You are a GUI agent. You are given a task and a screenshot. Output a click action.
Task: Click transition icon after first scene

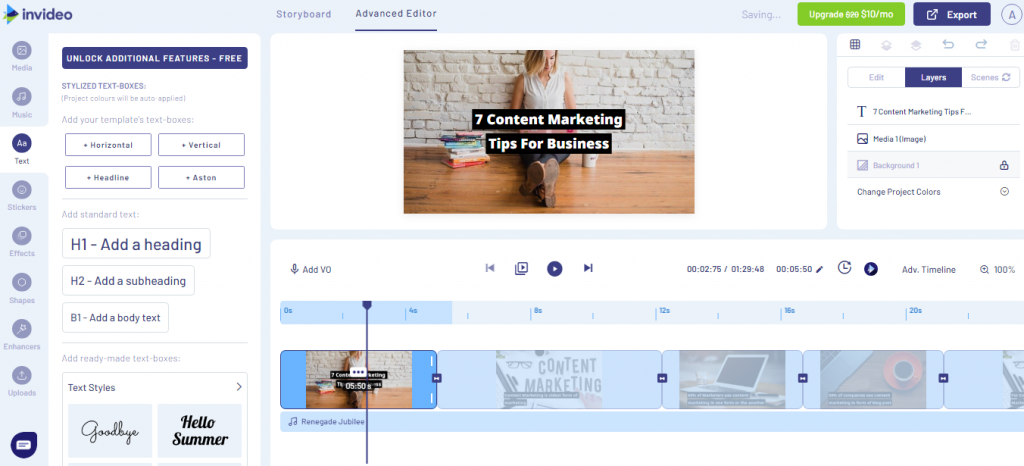(437, 378)
